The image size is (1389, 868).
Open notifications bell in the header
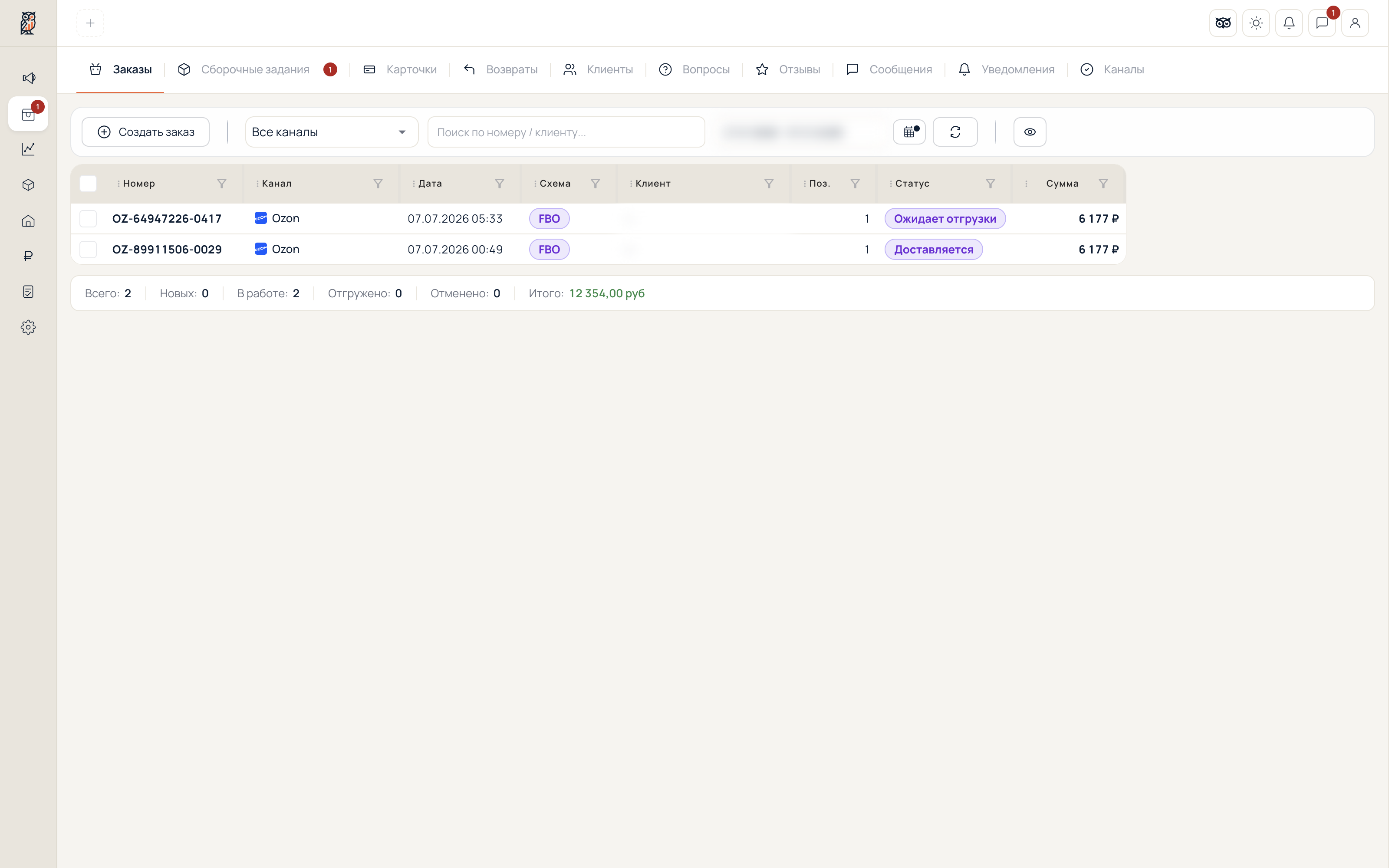(x=1289, y=23)
